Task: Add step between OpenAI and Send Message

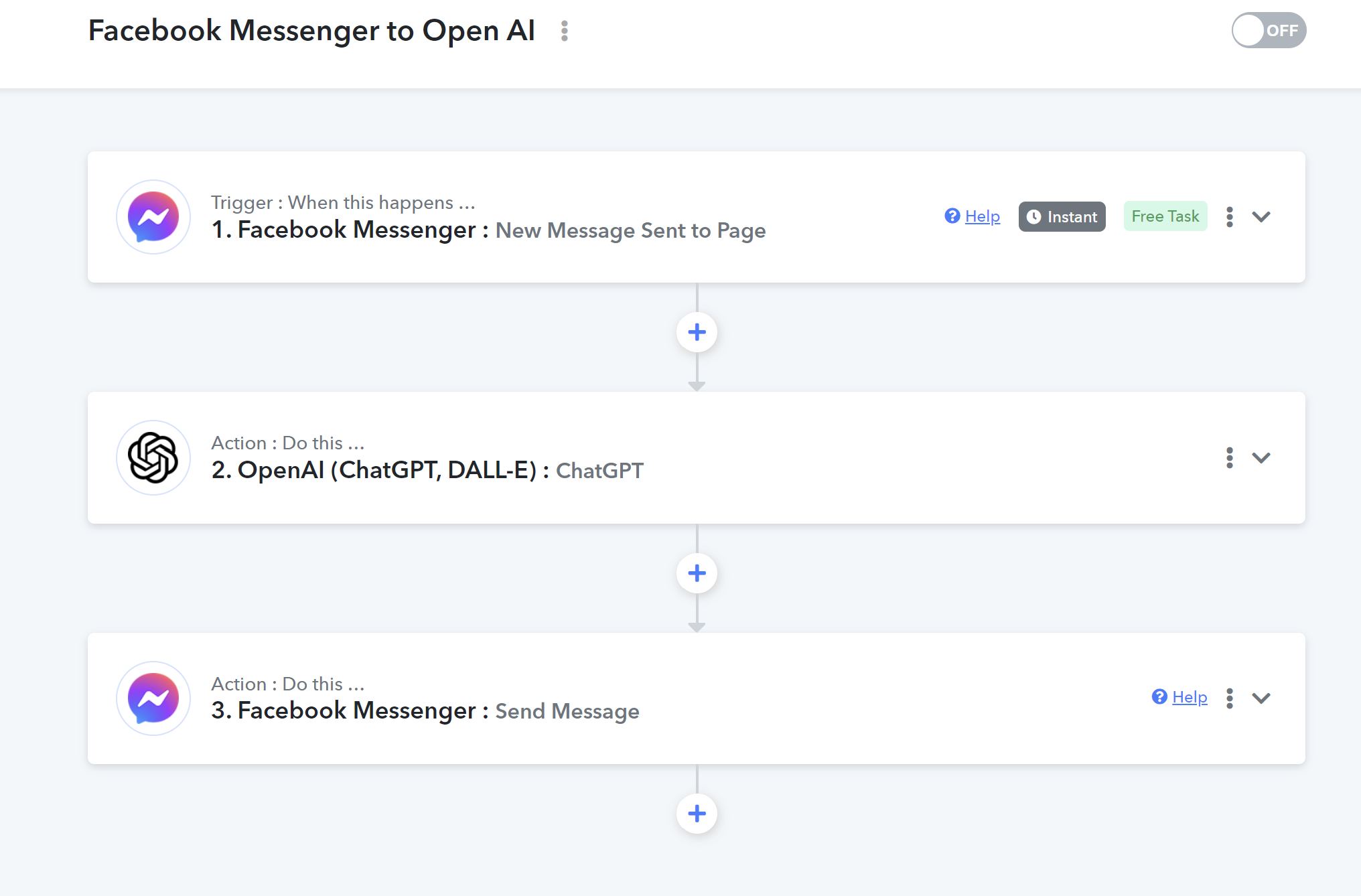Action: pos(697,573)
